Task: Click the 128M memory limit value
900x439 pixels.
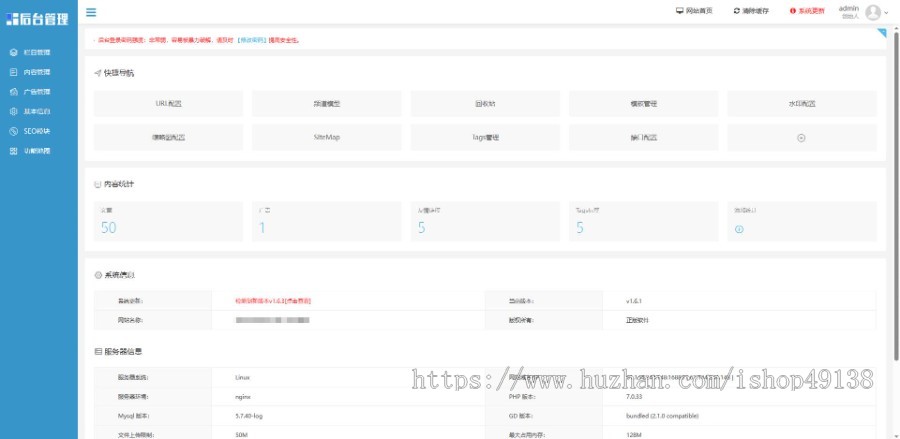Action: click(633, 435)
